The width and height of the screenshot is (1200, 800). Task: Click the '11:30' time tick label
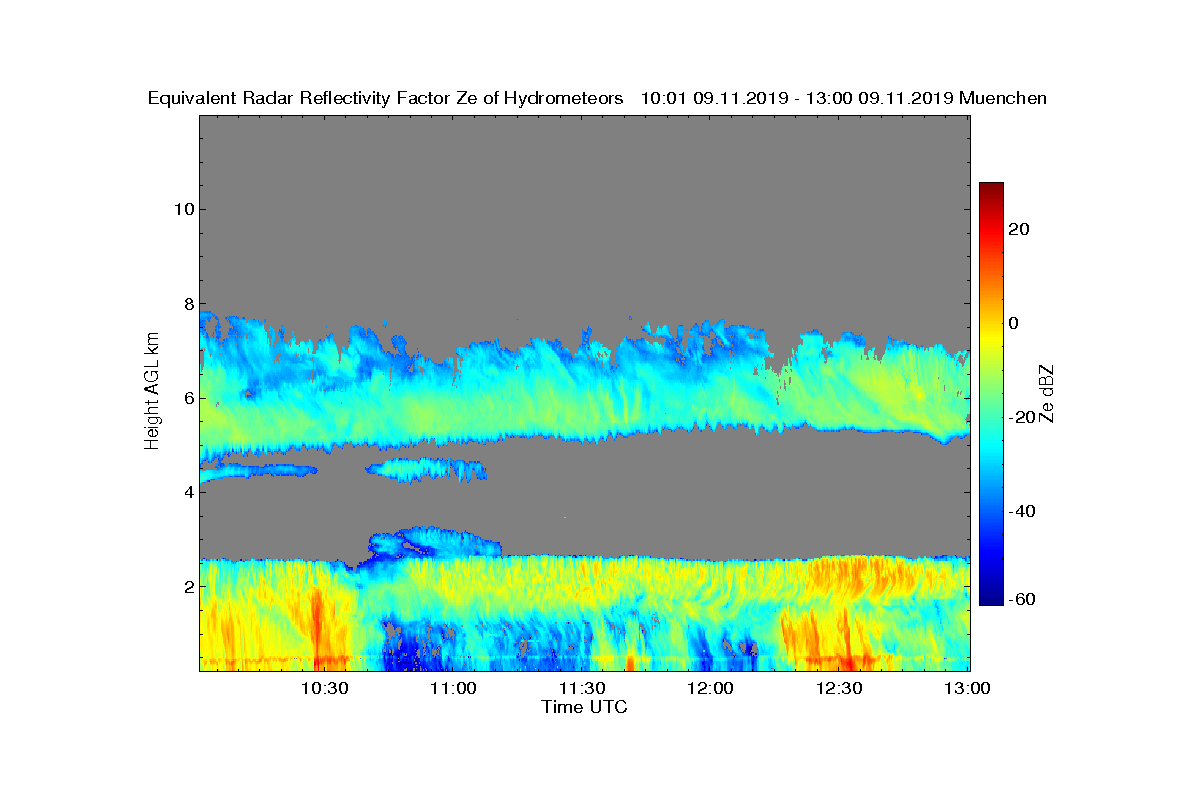(x=582, y=689)
